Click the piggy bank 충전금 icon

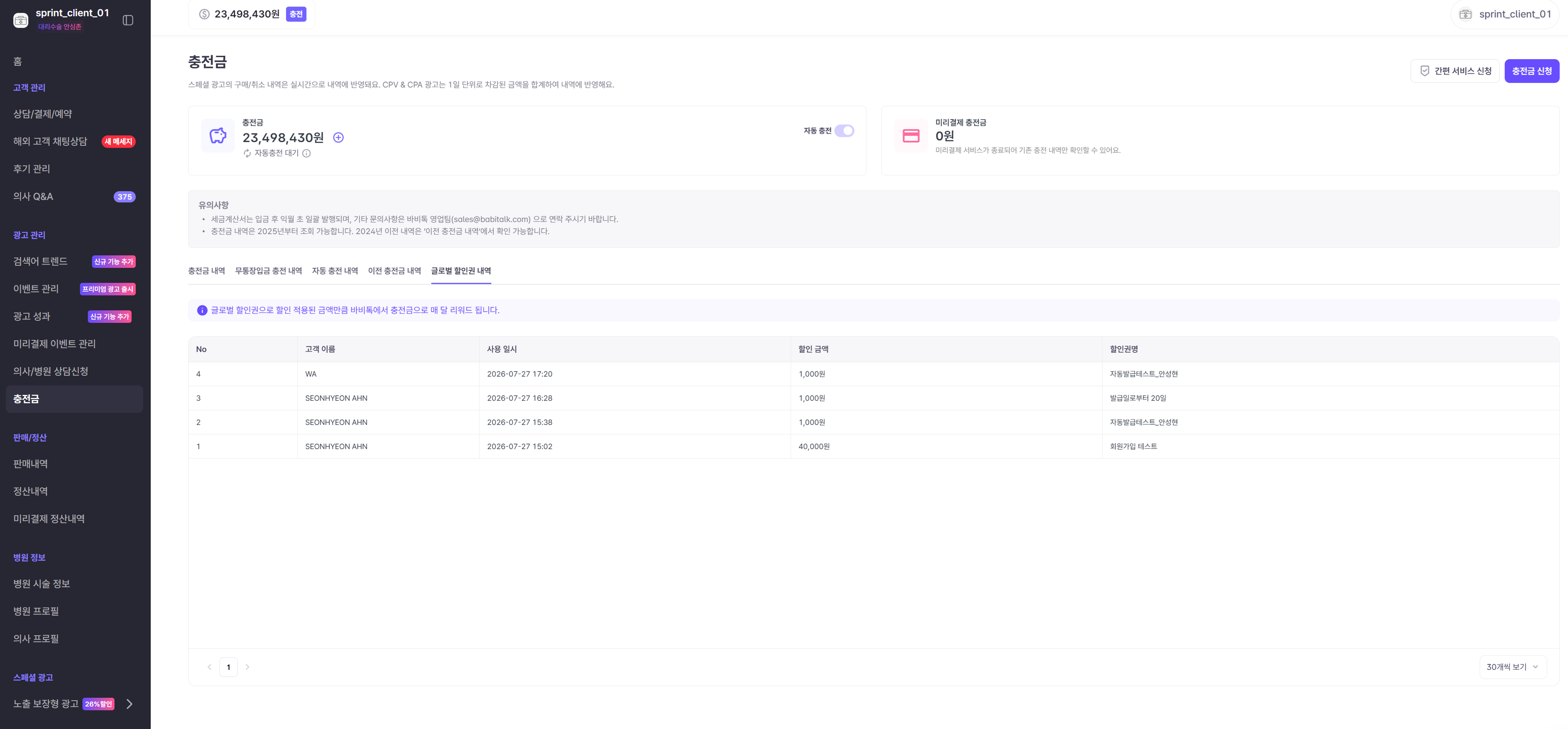coord(218,135)
